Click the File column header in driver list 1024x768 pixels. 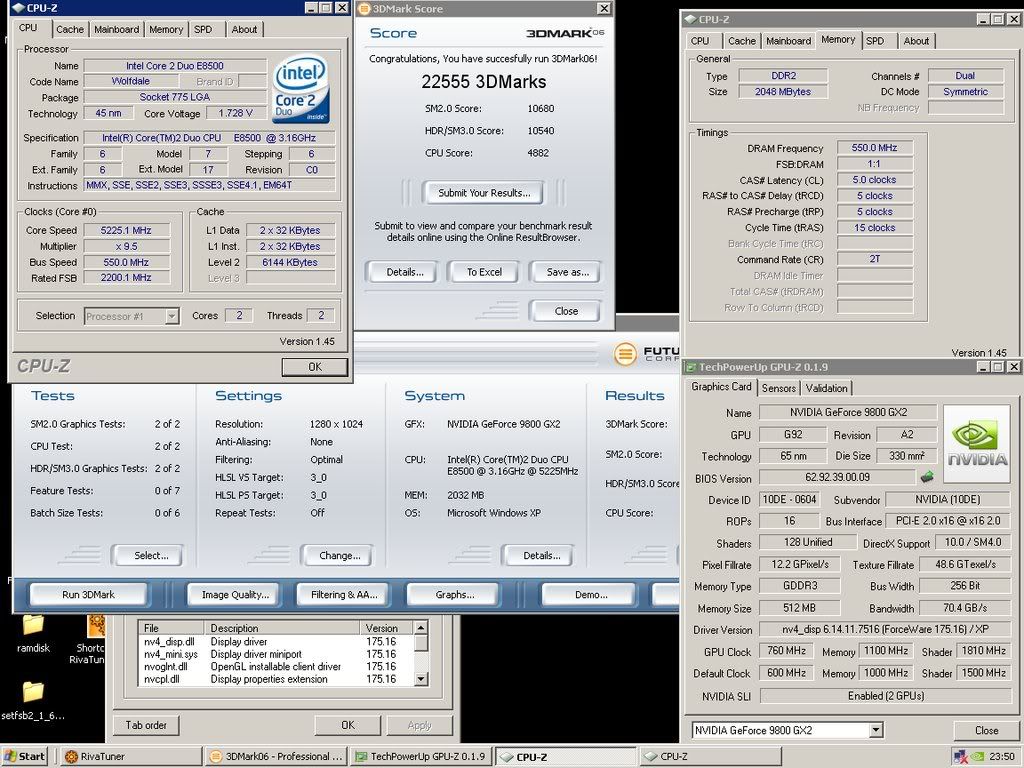tap(172, 628)
